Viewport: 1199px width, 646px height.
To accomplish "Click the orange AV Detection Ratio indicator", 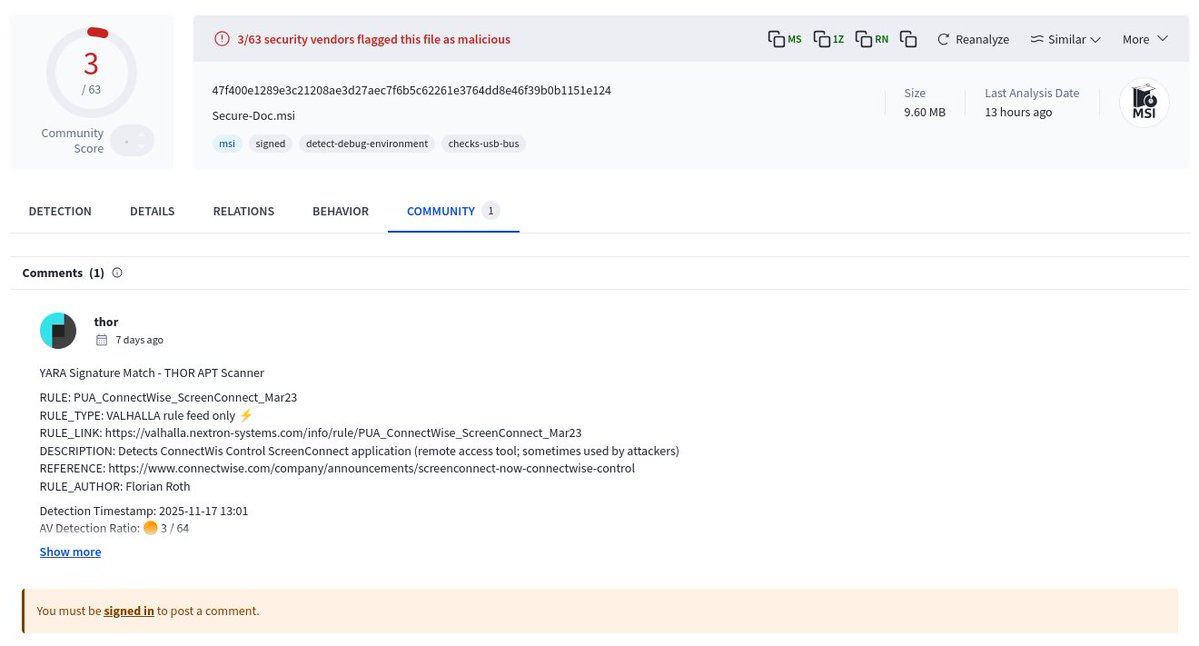I will coord(152,528).
